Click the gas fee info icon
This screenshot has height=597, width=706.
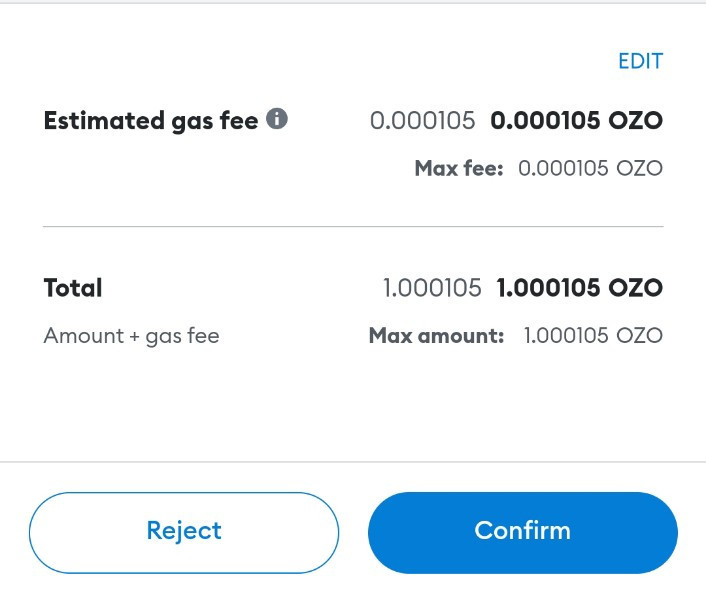[277, 119]
